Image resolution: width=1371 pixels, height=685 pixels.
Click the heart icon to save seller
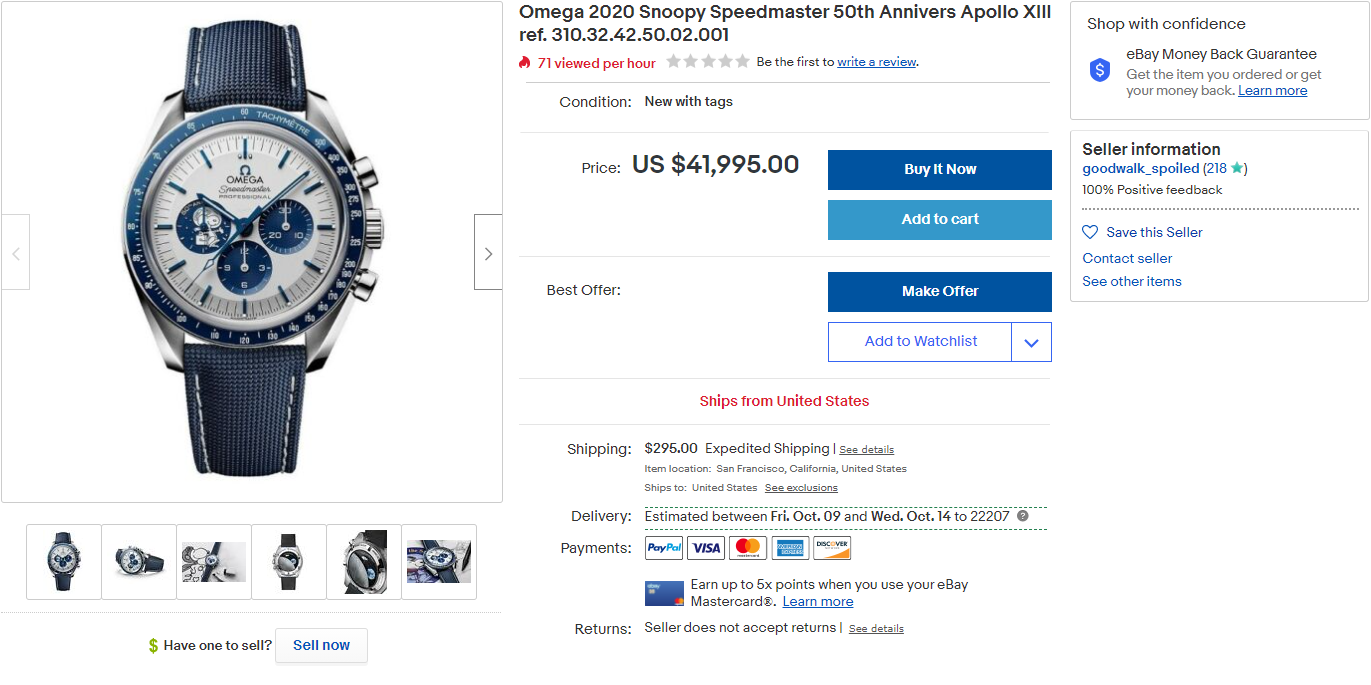[1090, 232]
